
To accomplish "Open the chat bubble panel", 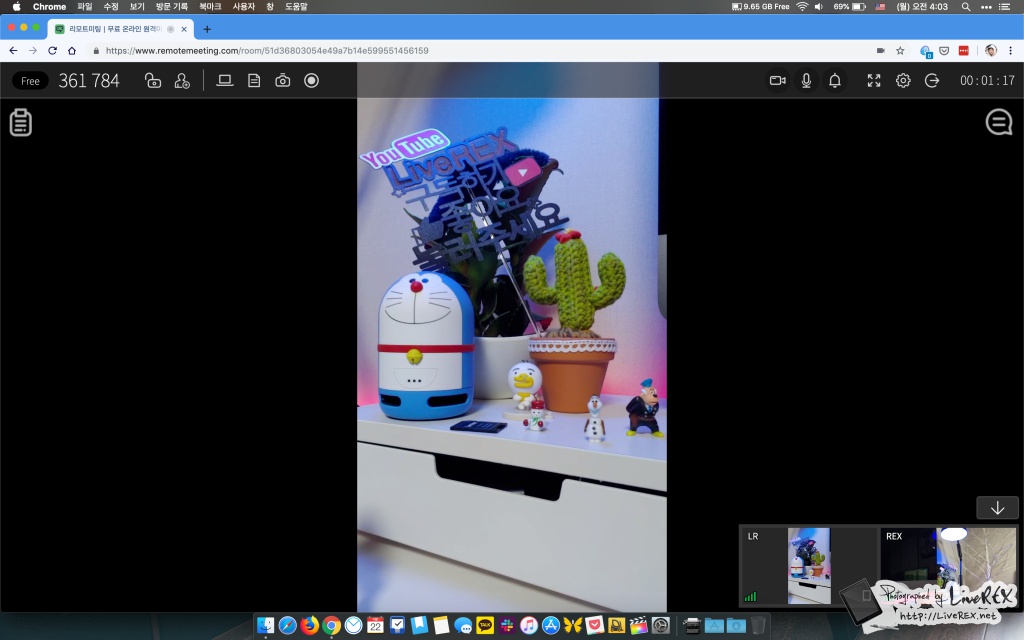I will tap(999, 122).
